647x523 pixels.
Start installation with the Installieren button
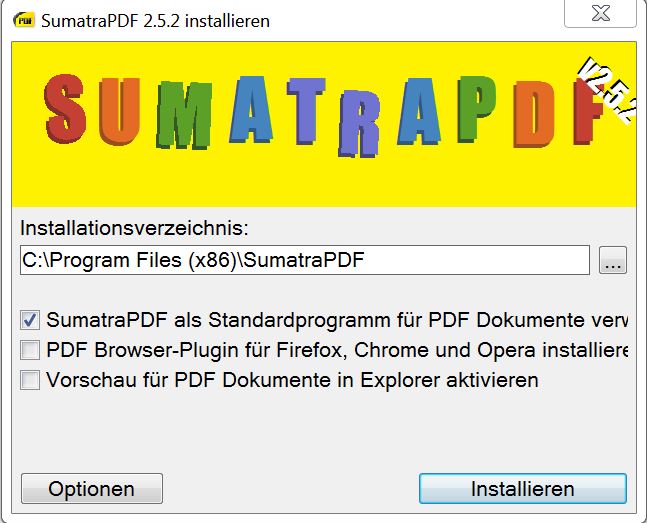[522, 489]
